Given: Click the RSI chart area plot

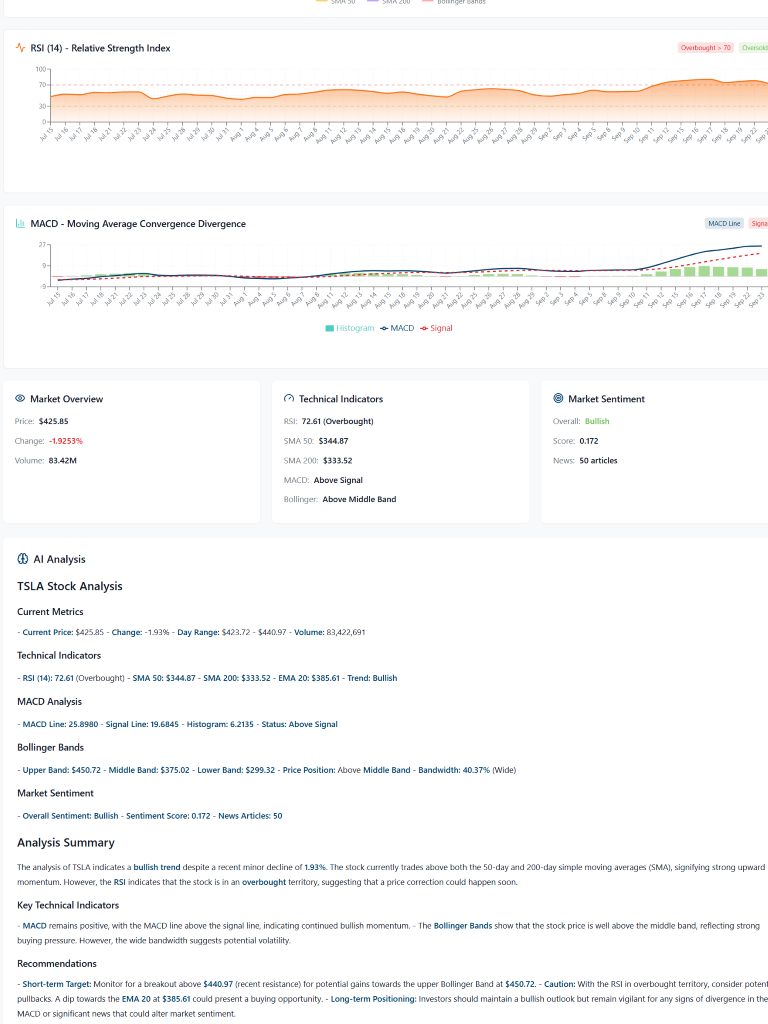Looking at the screenshot, I should 409,95.
